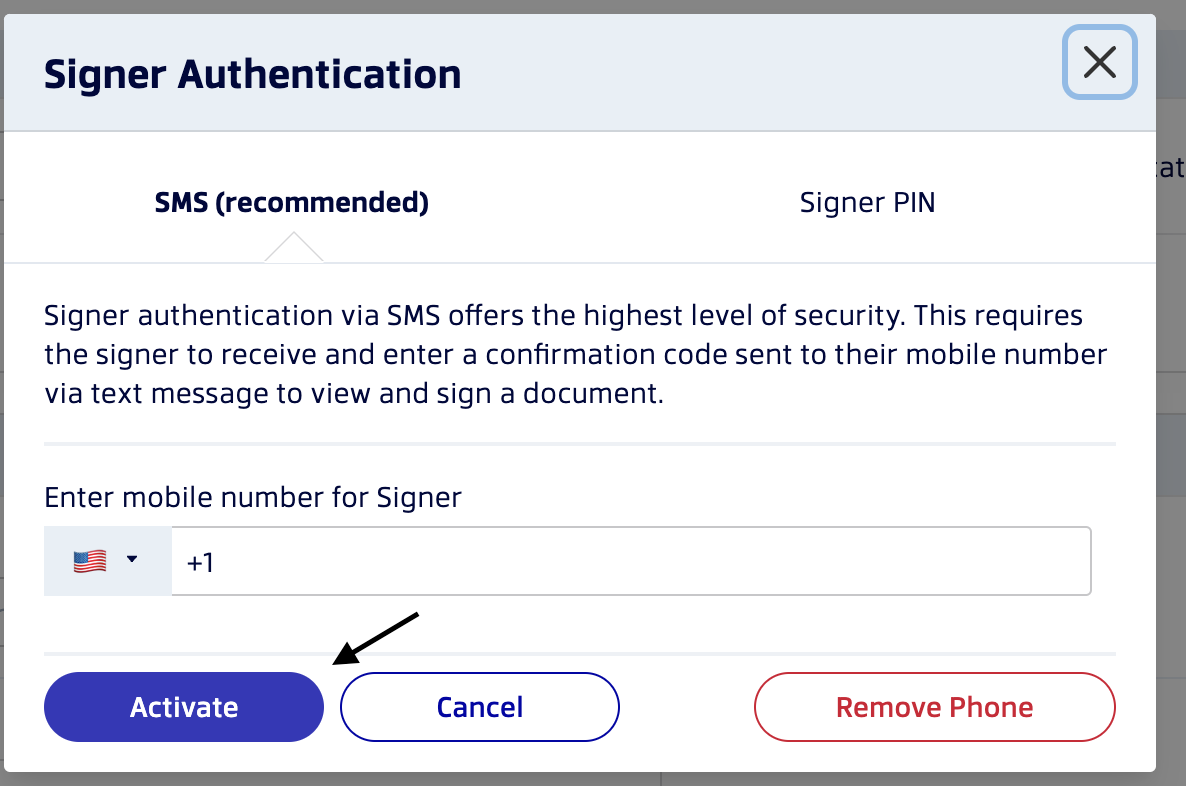Image resolution: width=1186 pixels, height=786 pixels.
Task: Open the gray country selector box
Action: [107, 561]
